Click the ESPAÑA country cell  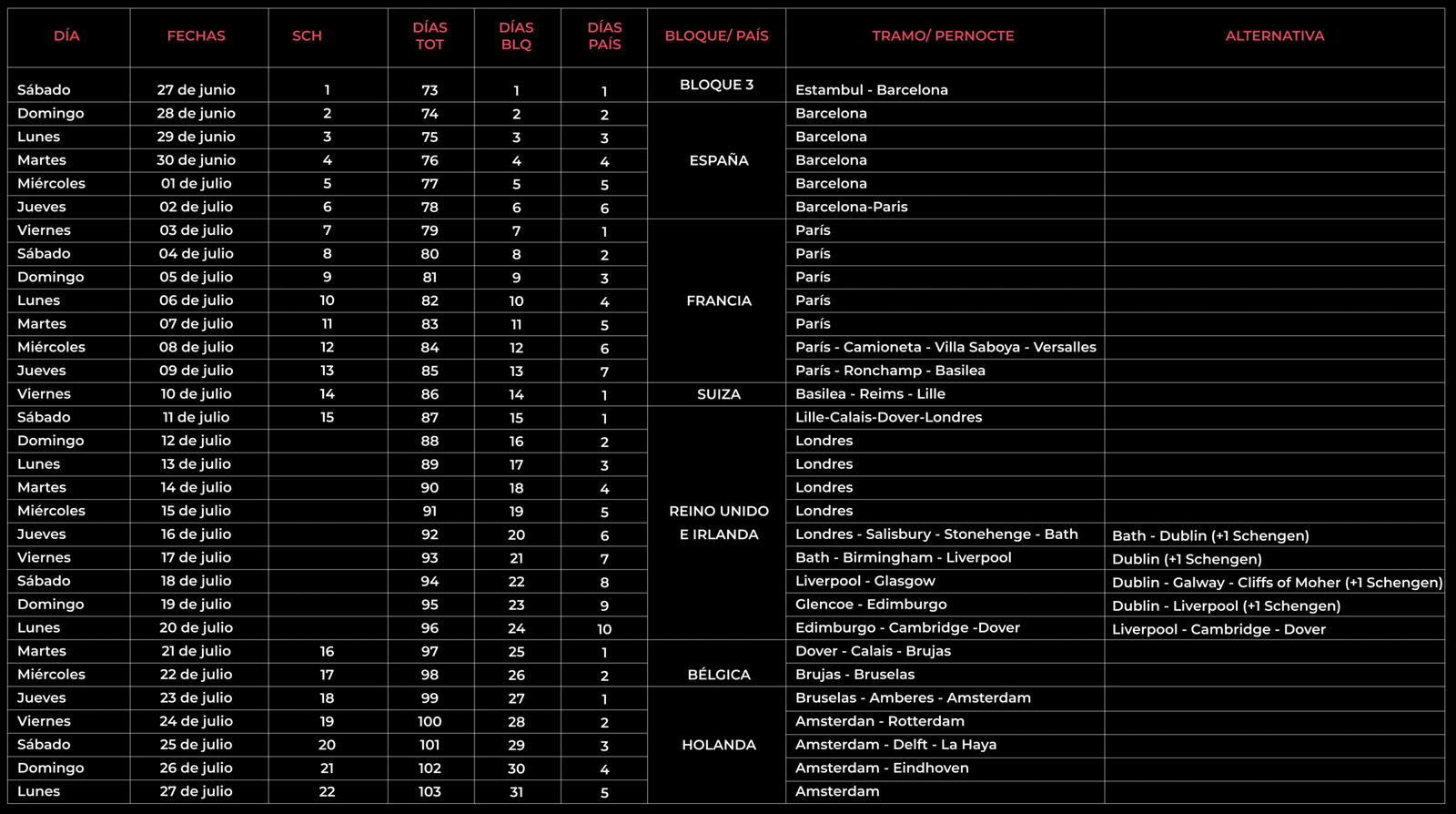point(718,160)
